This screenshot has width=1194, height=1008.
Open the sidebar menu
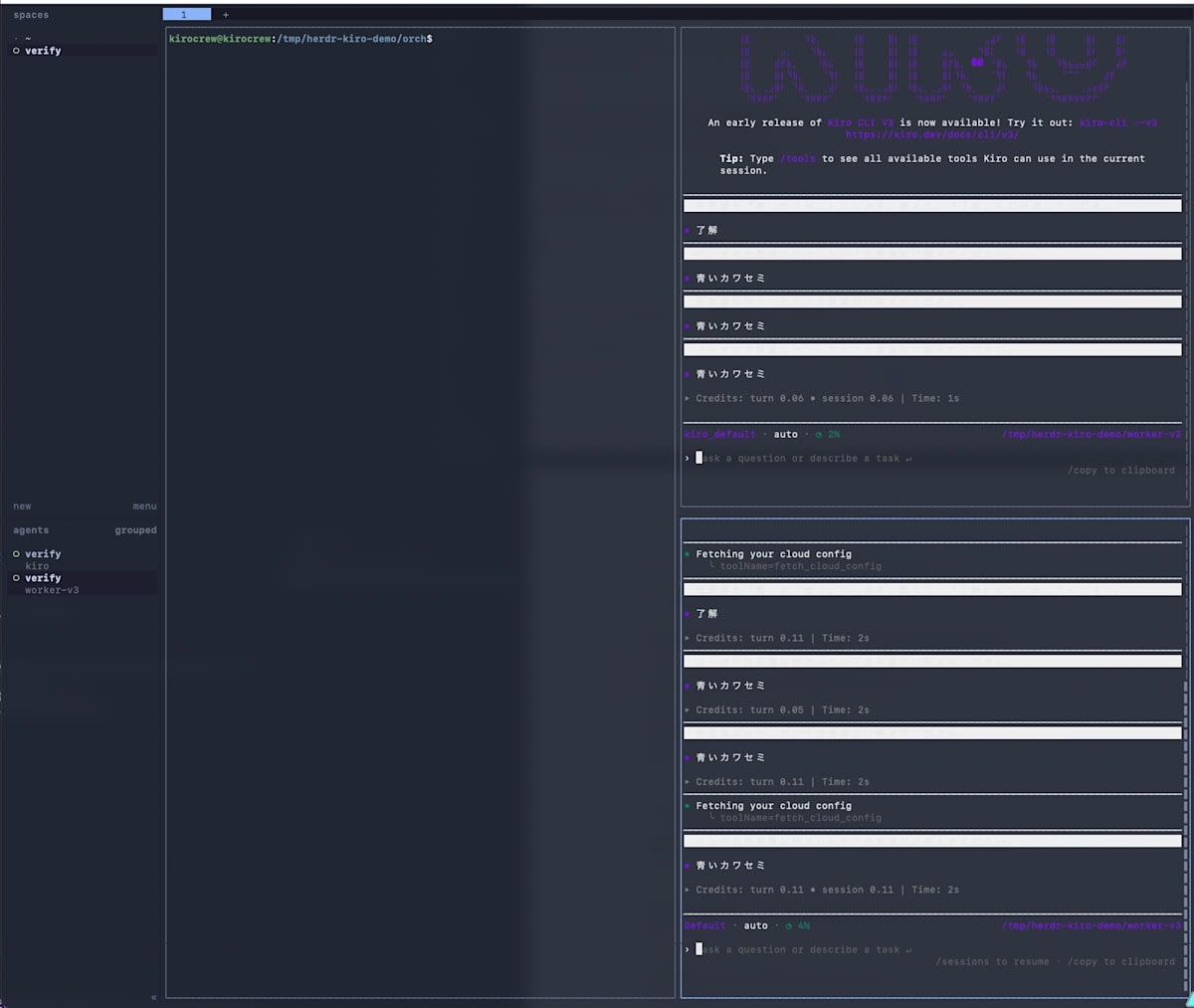pos(144,506)
